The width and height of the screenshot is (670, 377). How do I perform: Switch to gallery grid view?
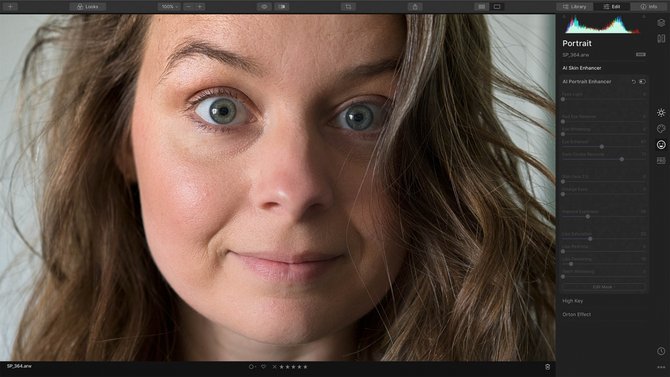(x=482, y=6)
